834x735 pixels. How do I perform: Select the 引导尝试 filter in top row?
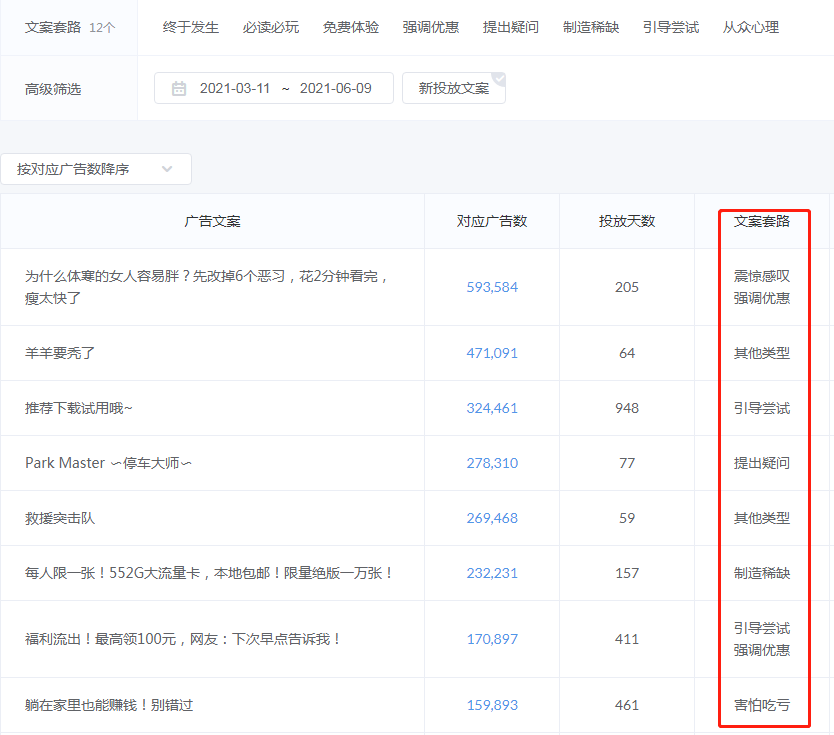[671, 27]
